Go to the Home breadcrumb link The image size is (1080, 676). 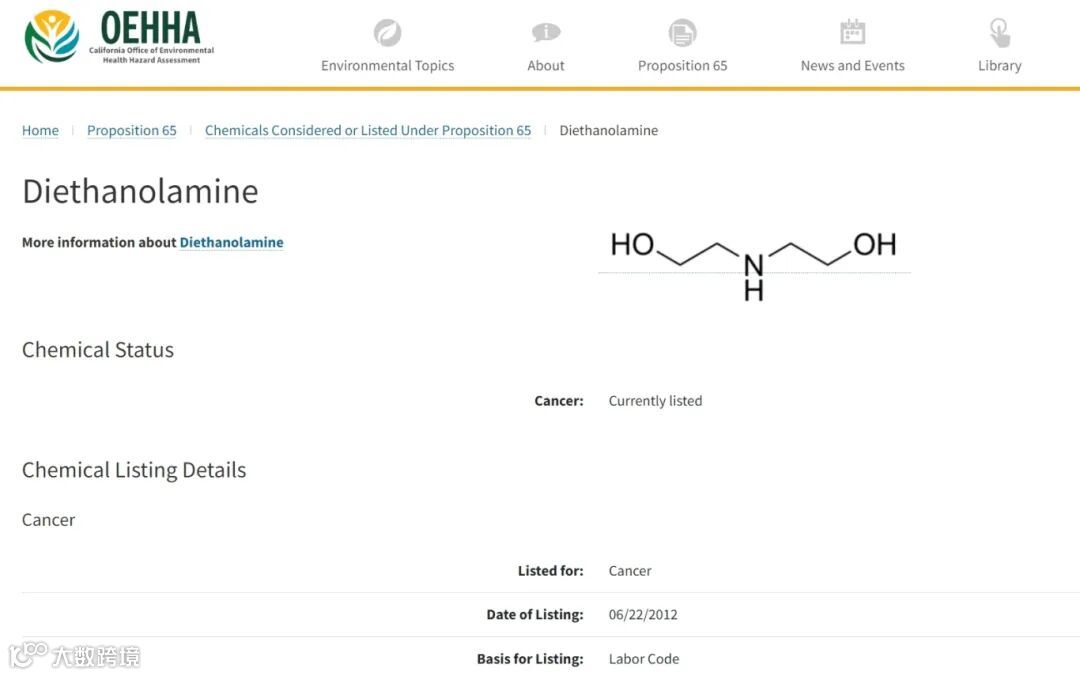coord(40,130)
